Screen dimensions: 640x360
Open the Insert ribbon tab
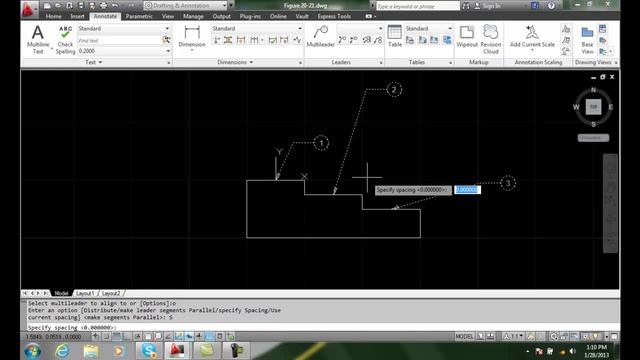pos(77,16)
